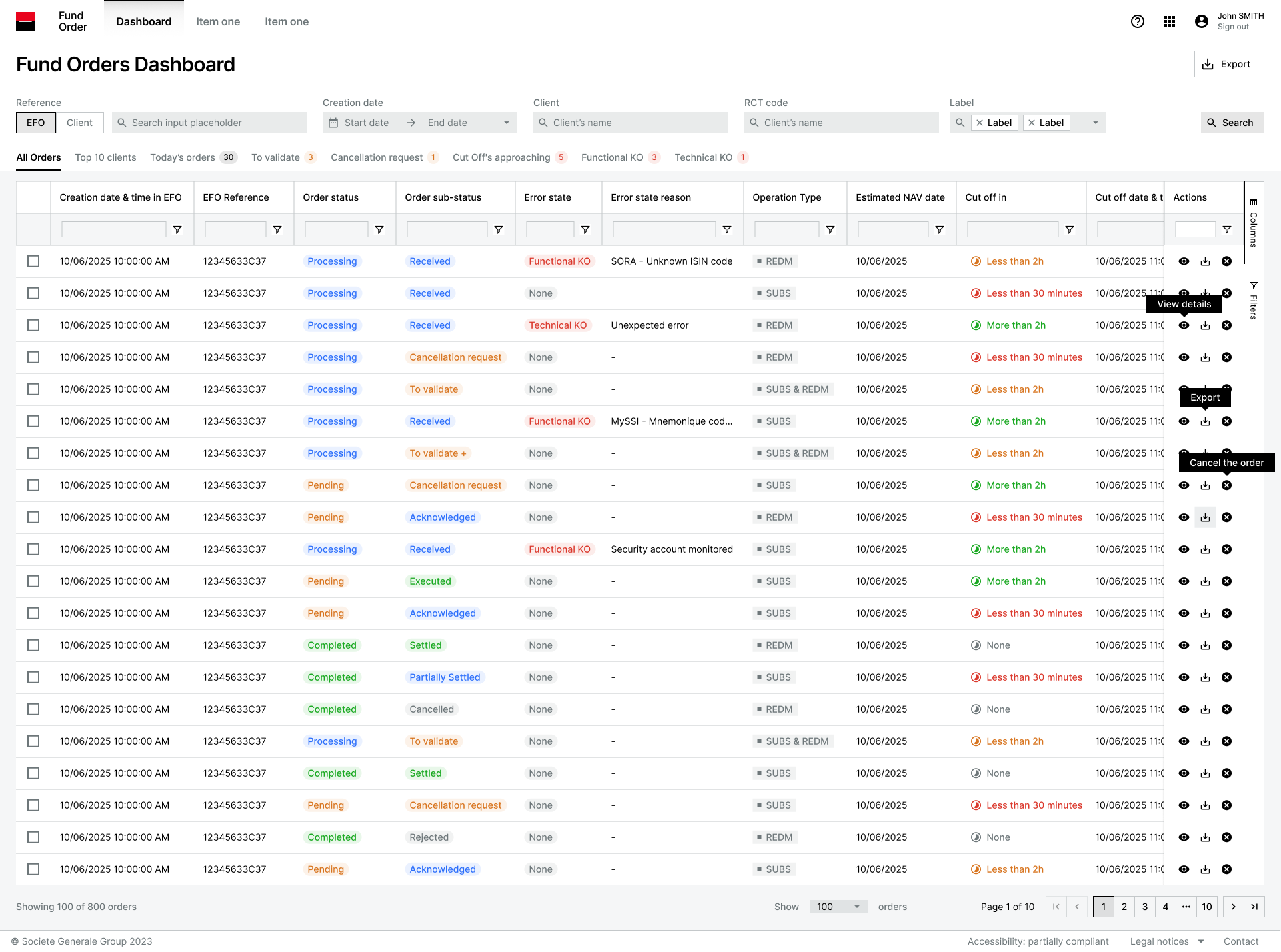Select checkbox for Unexpected error row
Screen dimensions: 1281x952
click(x=33, y=325)
